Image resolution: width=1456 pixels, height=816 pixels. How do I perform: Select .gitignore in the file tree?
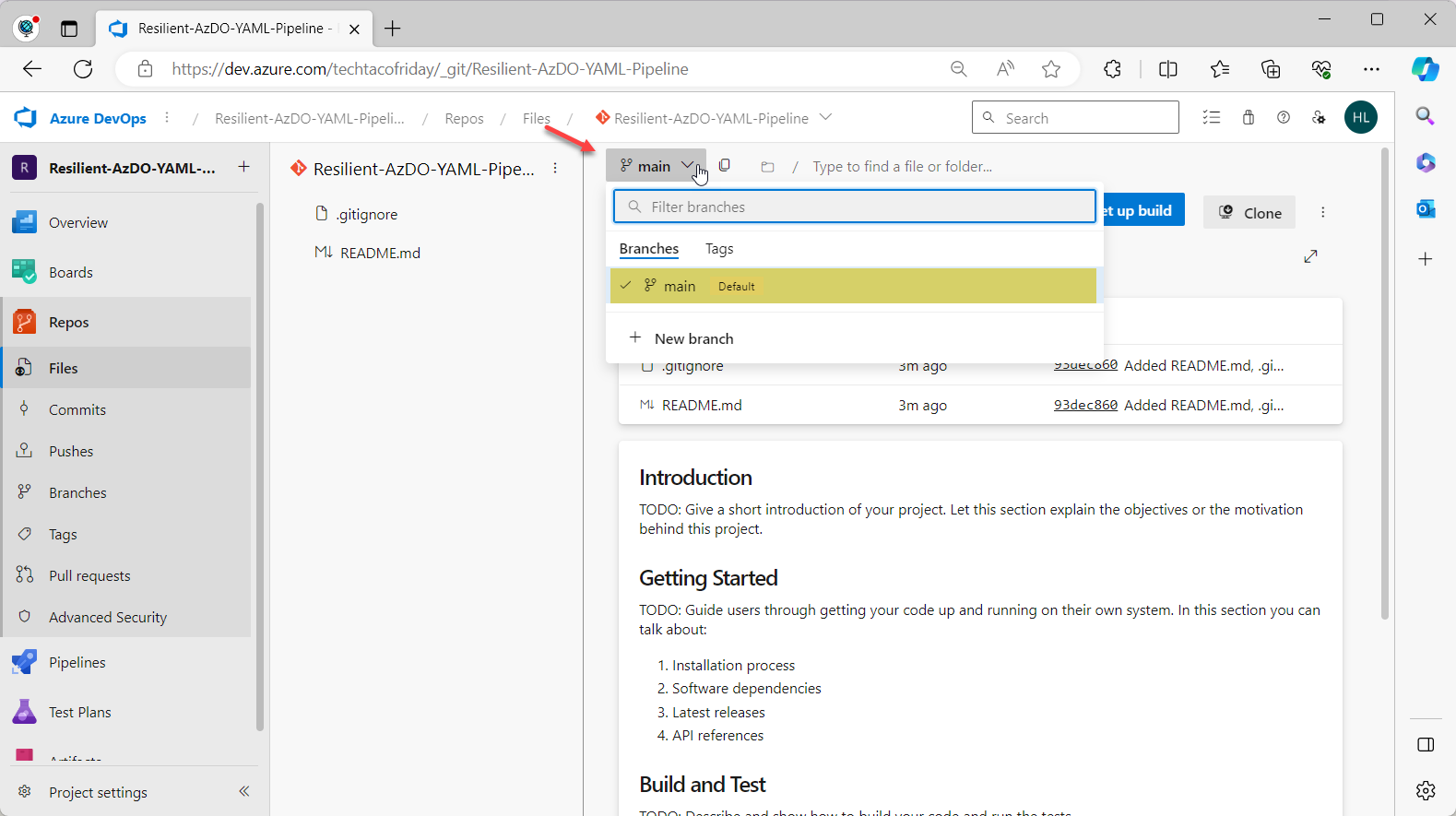pos(367,214)
